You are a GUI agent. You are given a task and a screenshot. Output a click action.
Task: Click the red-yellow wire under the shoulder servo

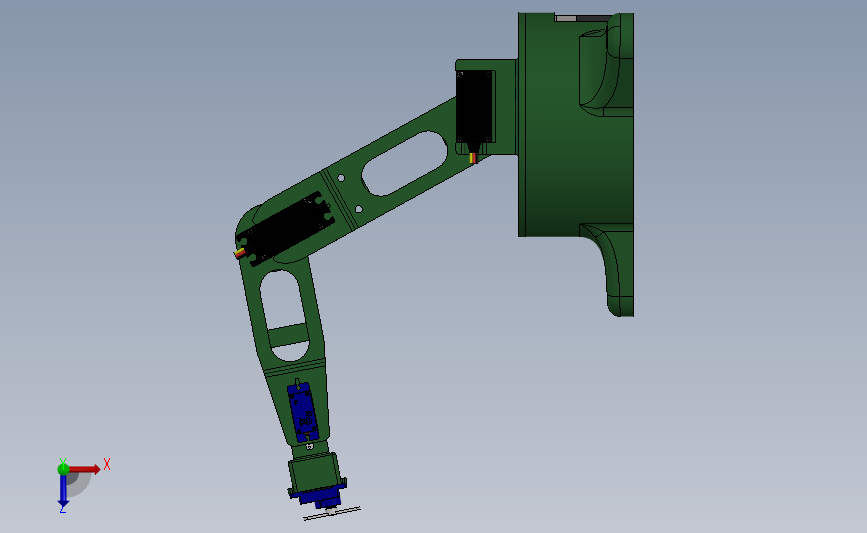[473, 157]
